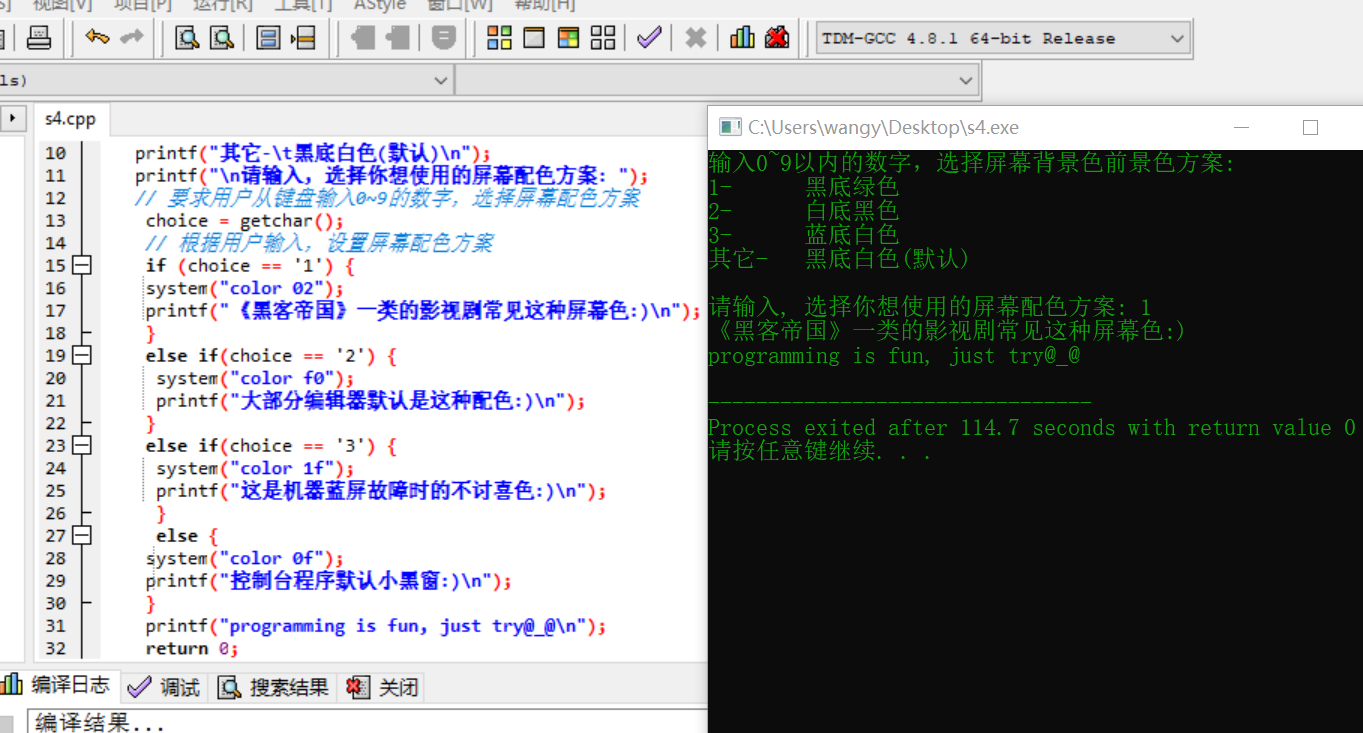Click console line '2- 白底黑色'
This screenshot has width=1363, height=733.
coord(803,211)
